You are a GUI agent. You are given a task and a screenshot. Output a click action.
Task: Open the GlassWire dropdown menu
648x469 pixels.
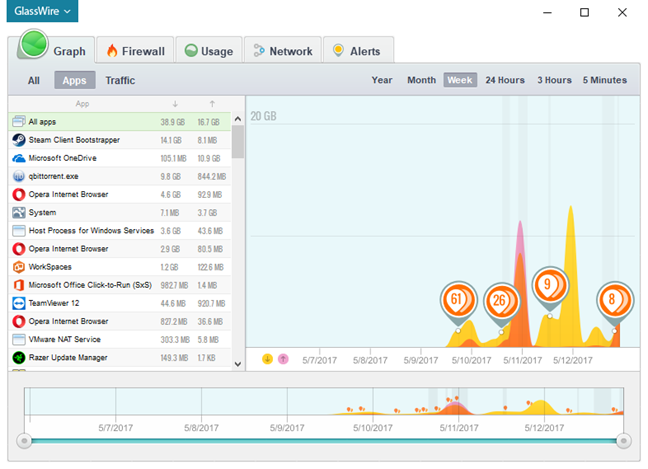click(x=42, y=11)
